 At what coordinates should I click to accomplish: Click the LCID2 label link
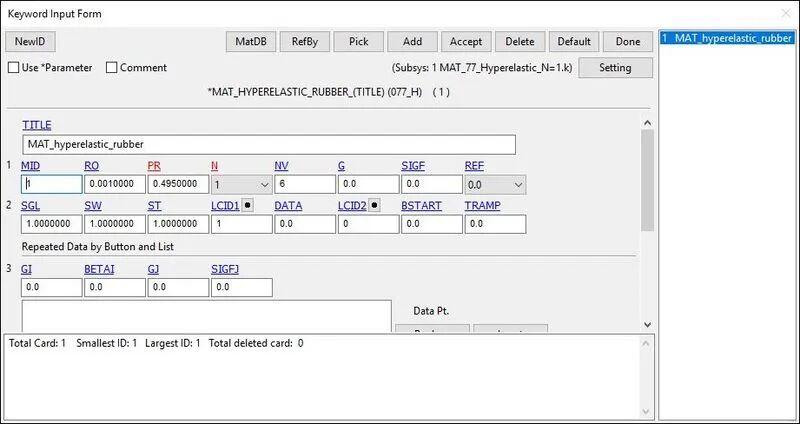pyautogui.click(x=352, y=206)
